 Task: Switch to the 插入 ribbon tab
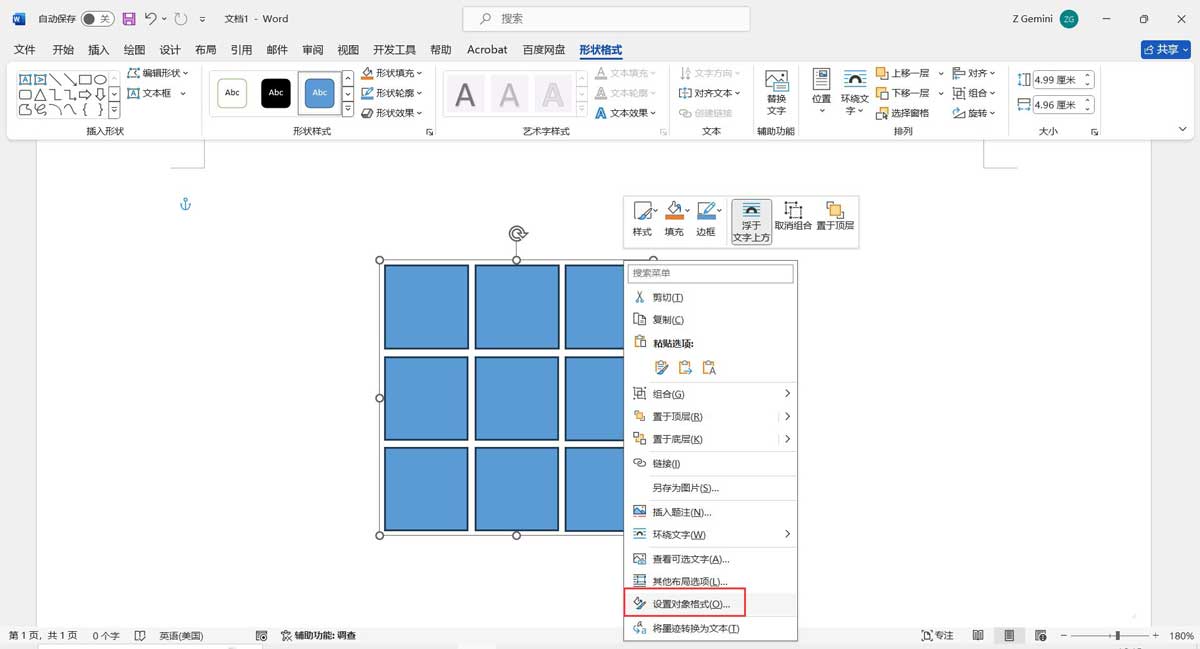pos(98,49)
